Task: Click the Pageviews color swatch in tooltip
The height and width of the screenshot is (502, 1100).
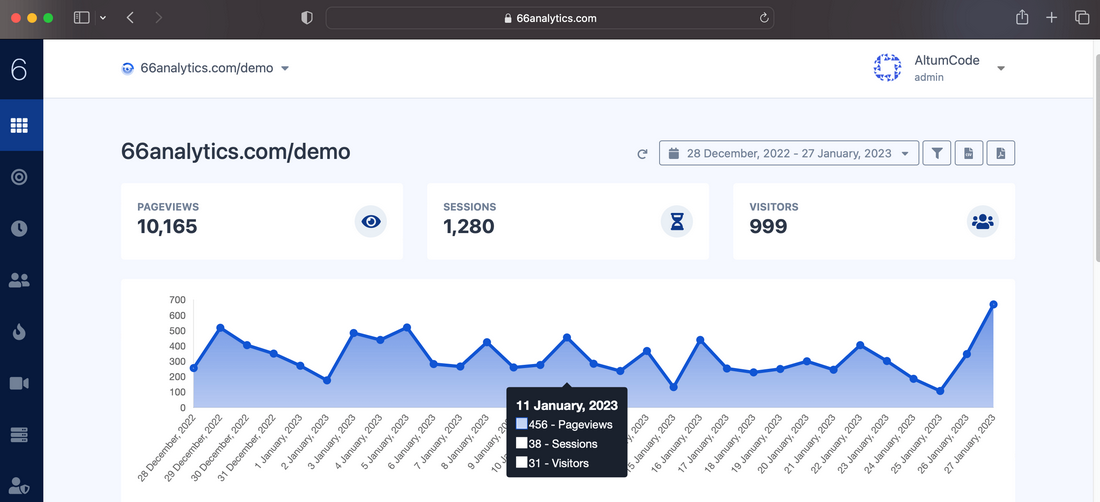Action: (521, 424)
